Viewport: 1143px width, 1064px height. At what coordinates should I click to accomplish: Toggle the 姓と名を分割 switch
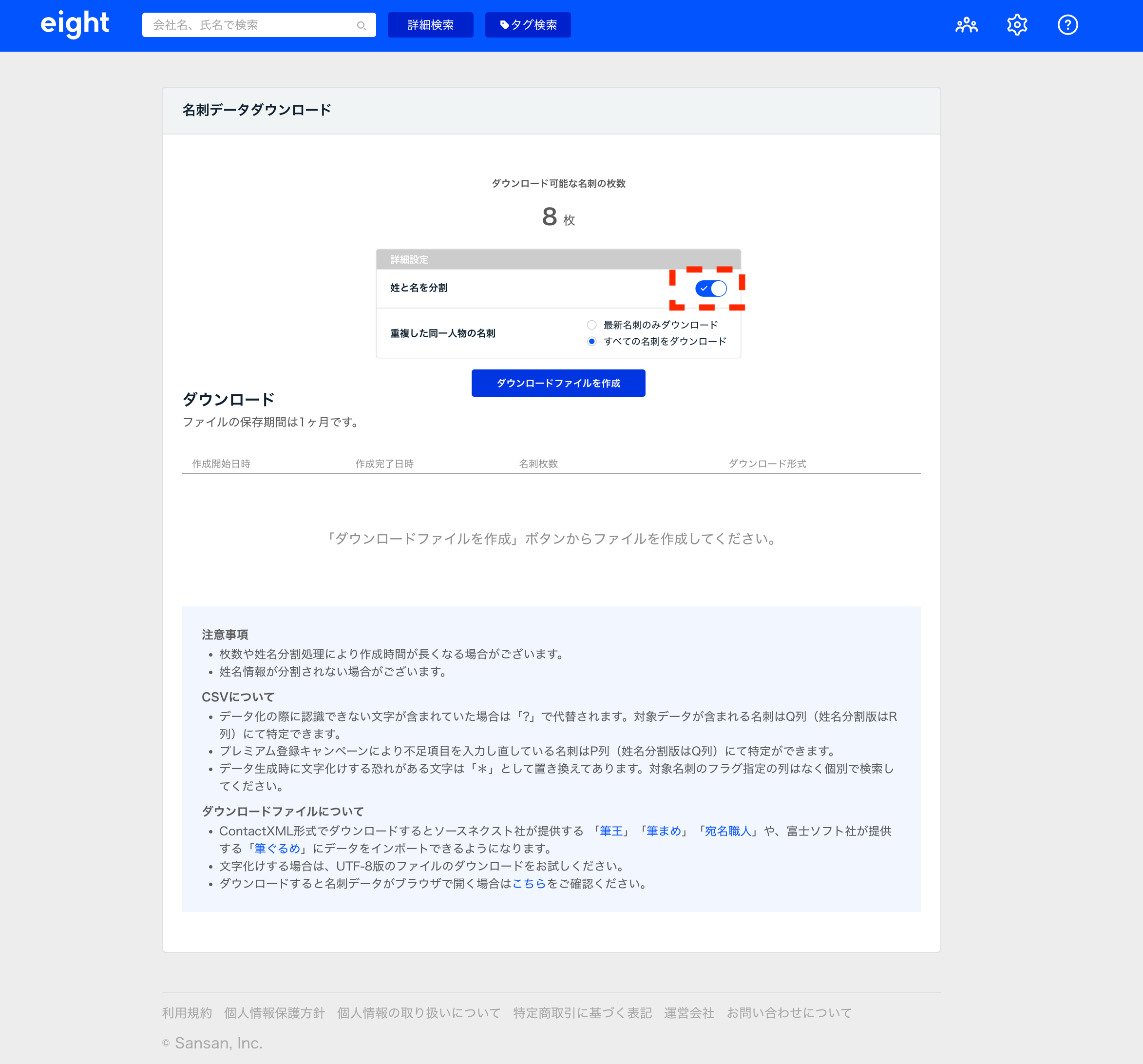(x=711, y=288)
